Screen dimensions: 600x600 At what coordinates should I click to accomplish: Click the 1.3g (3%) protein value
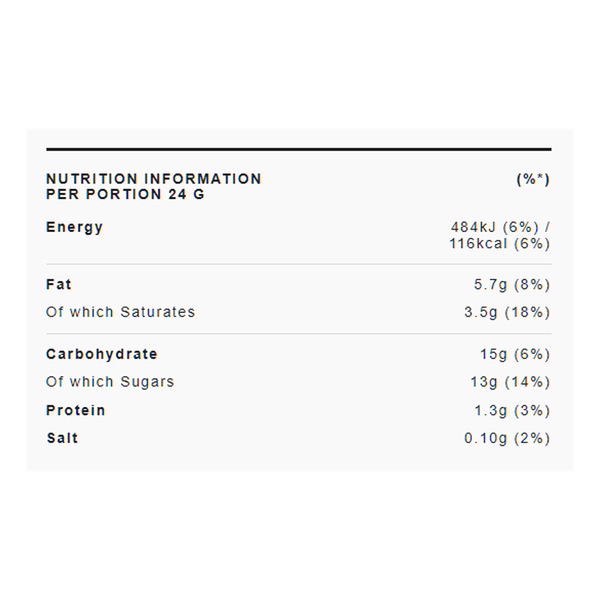click(512, 410)
